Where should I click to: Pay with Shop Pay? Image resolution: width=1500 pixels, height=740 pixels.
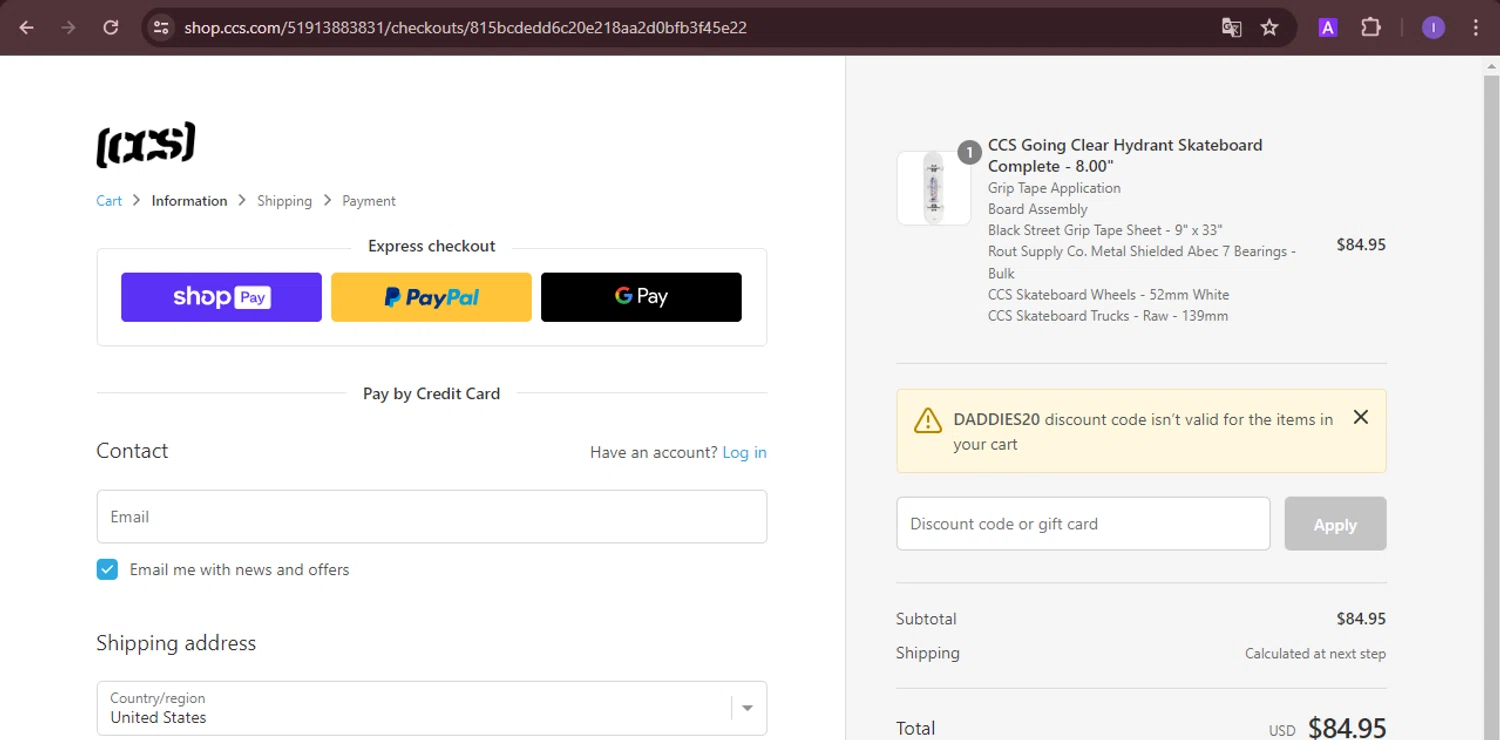tap(221, 297)
